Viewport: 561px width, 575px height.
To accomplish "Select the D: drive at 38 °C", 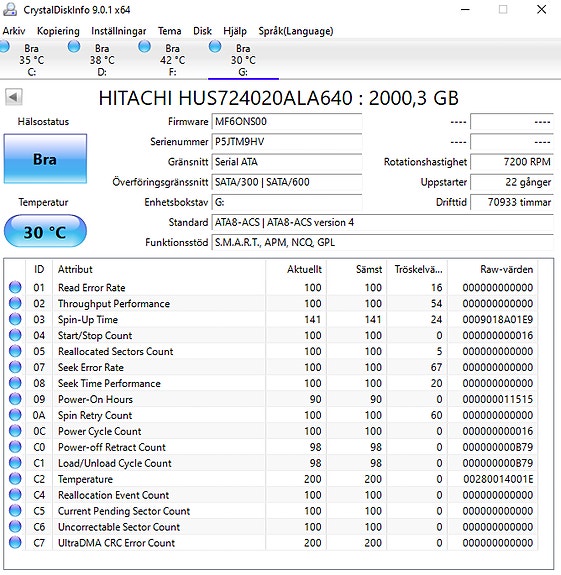I will point(102,60).
